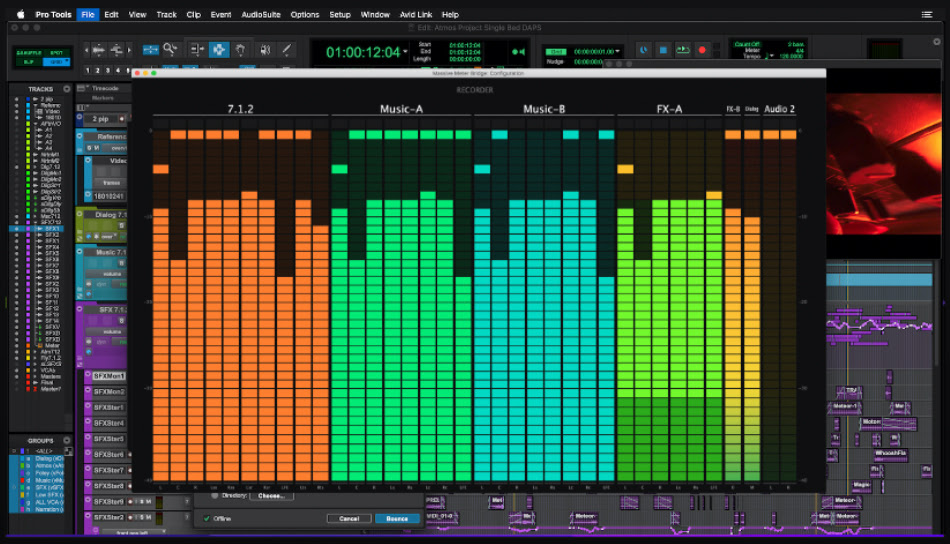
Task: Click the Bounce button
Action: coord(397,518)
